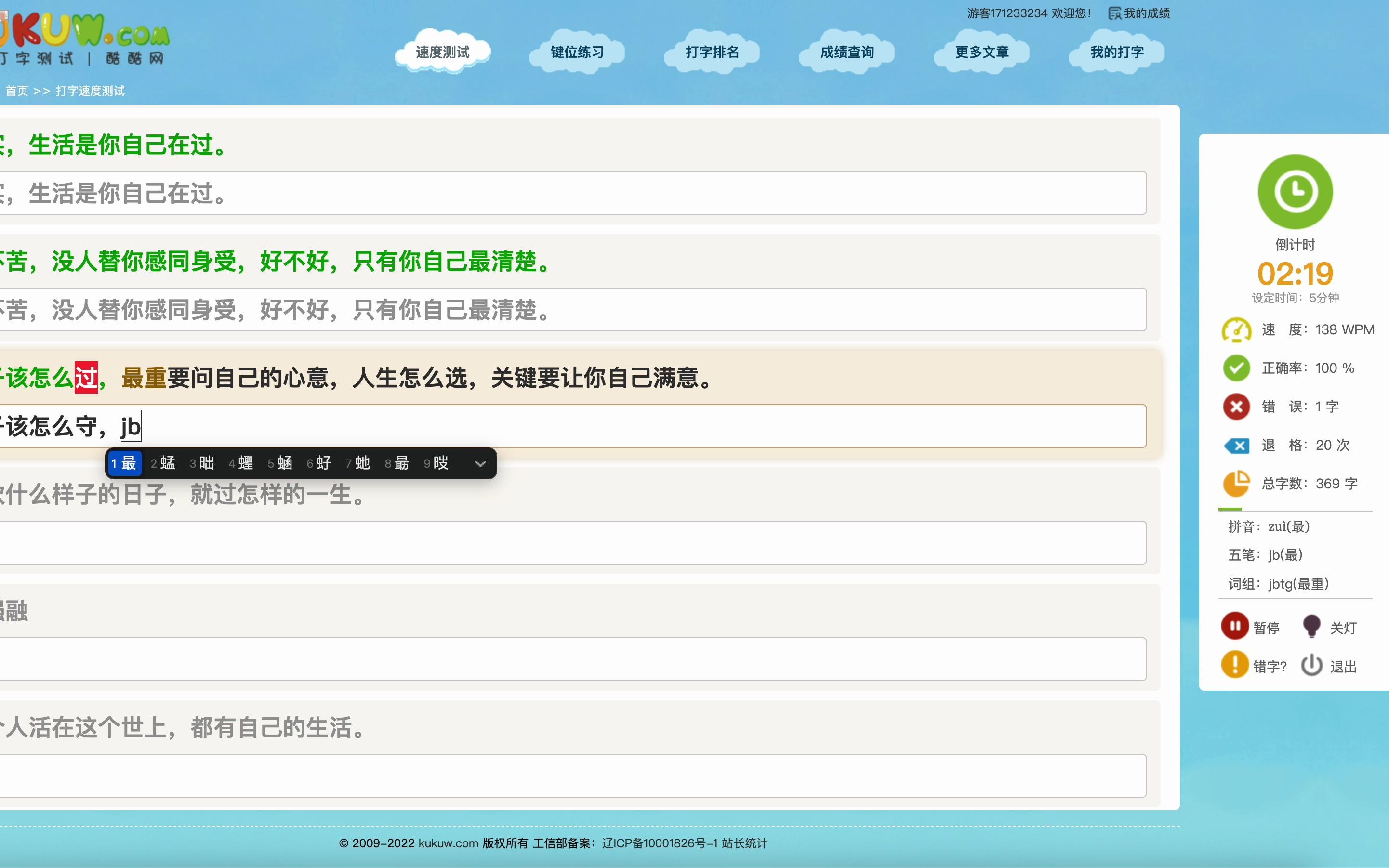Select candidate 最 in the IME bar
The width and height of the screenshot is (1389, 868).
[125, 463]
